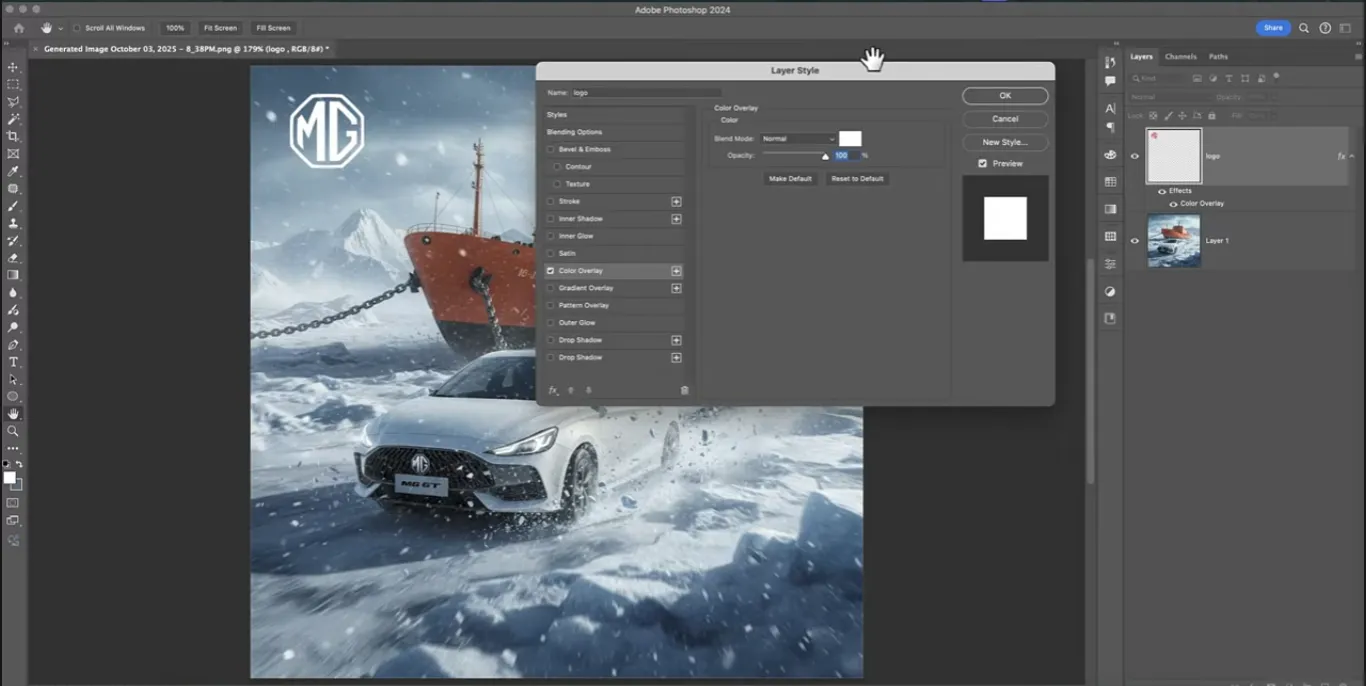
Task: Collapse the logo layer effects list
Action: pyautogui.click(x=1352, y=156)
